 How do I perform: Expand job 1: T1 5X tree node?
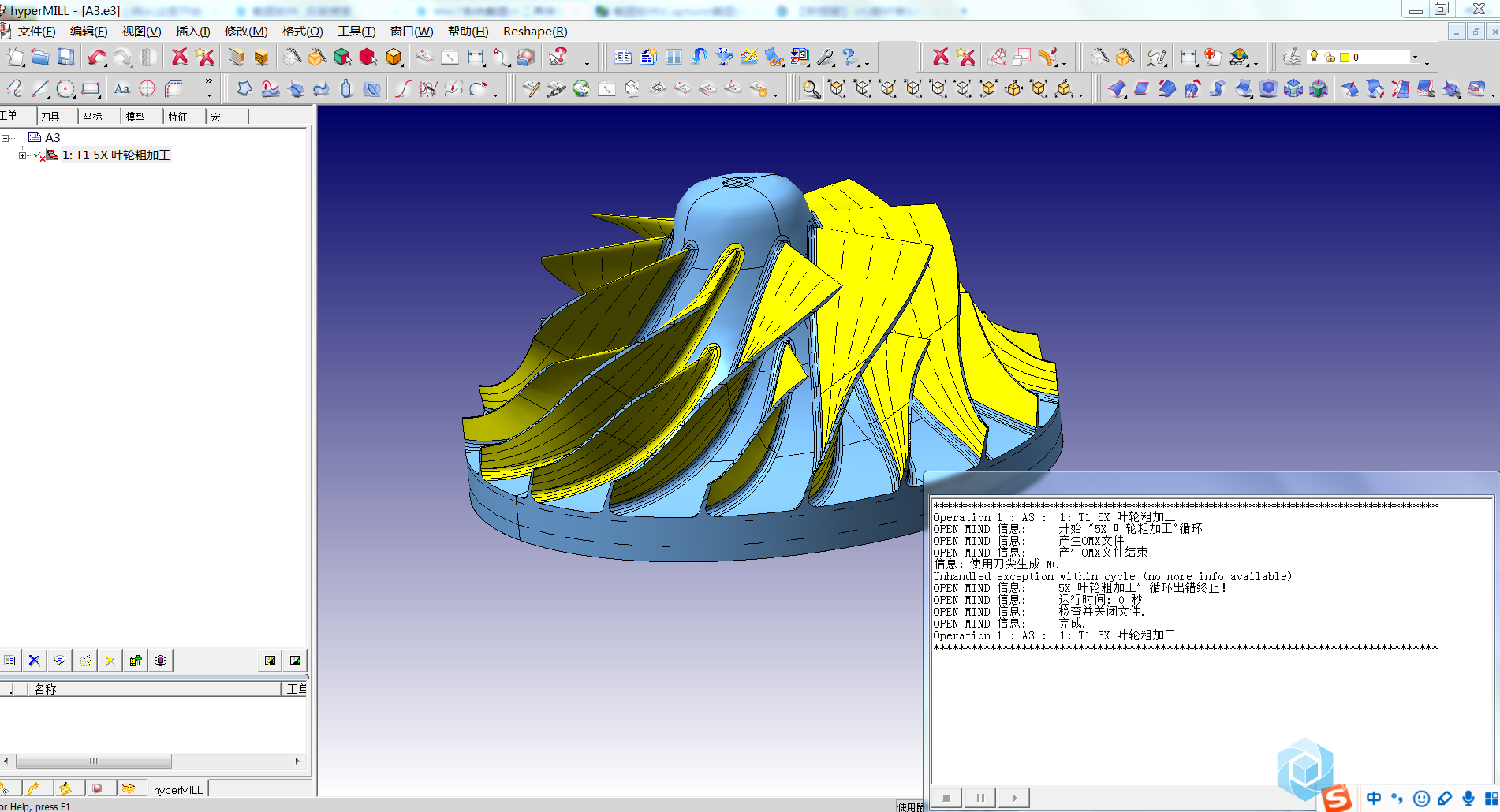(22, 155)
